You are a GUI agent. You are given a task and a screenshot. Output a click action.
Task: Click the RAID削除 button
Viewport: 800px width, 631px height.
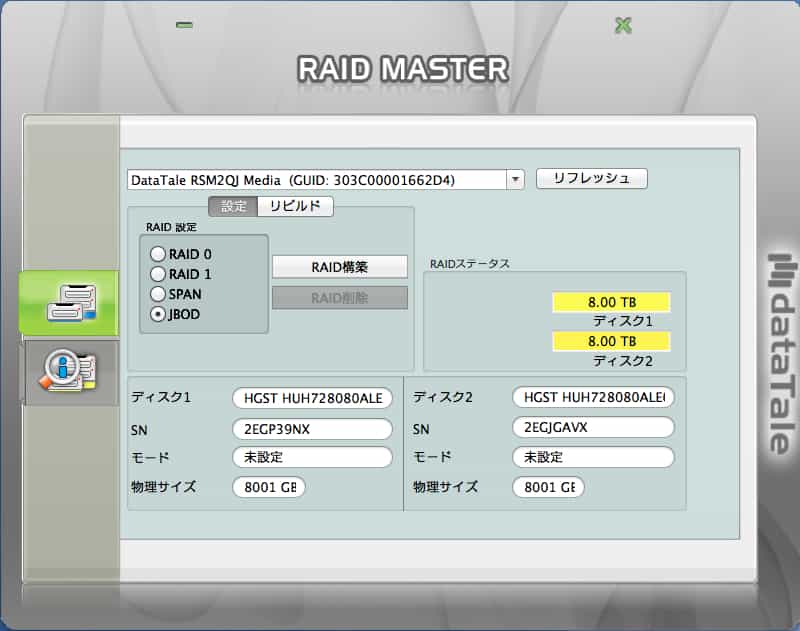click(340, 298)
